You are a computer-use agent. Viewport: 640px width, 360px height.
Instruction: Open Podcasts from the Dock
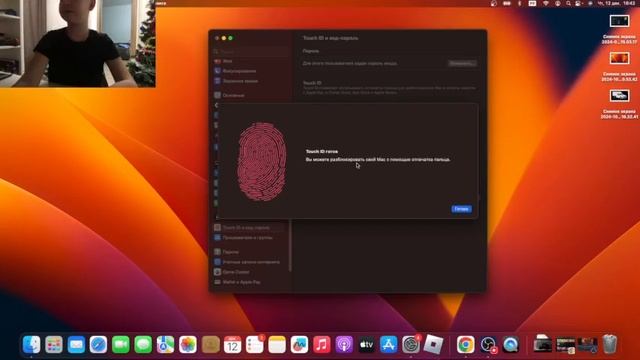pos(344,344)
